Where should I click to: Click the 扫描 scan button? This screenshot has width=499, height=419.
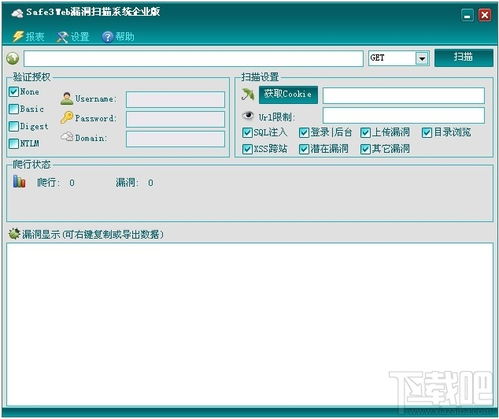click(464, 58)
